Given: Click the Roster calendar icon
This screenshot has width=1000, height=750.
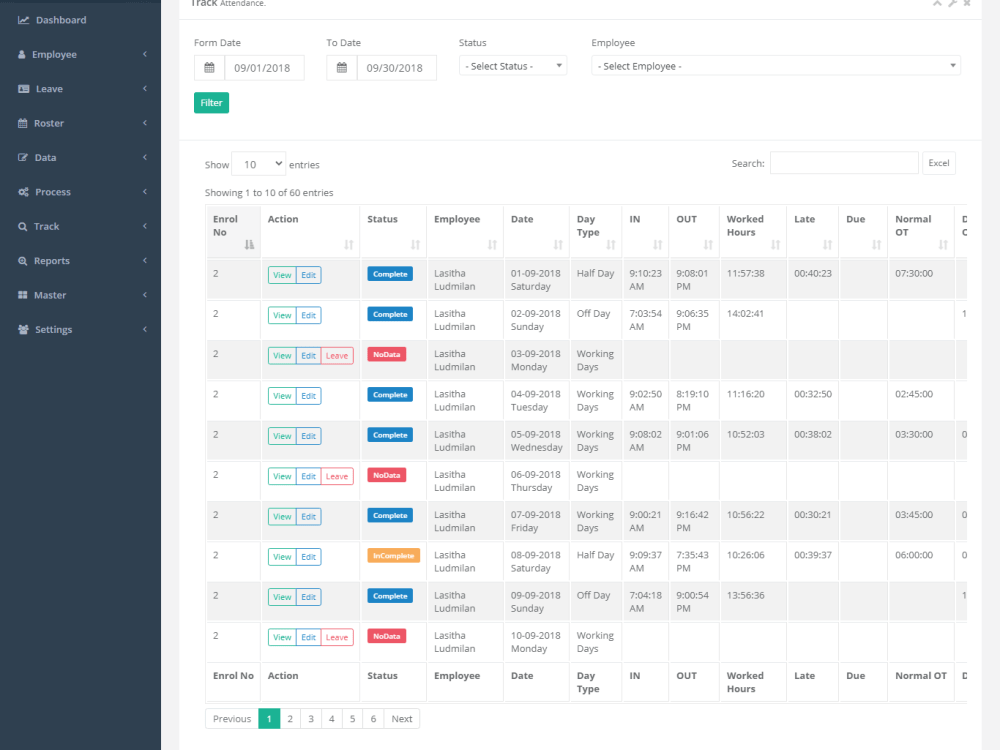Looking at the screenshot, I should coord(24,123).
